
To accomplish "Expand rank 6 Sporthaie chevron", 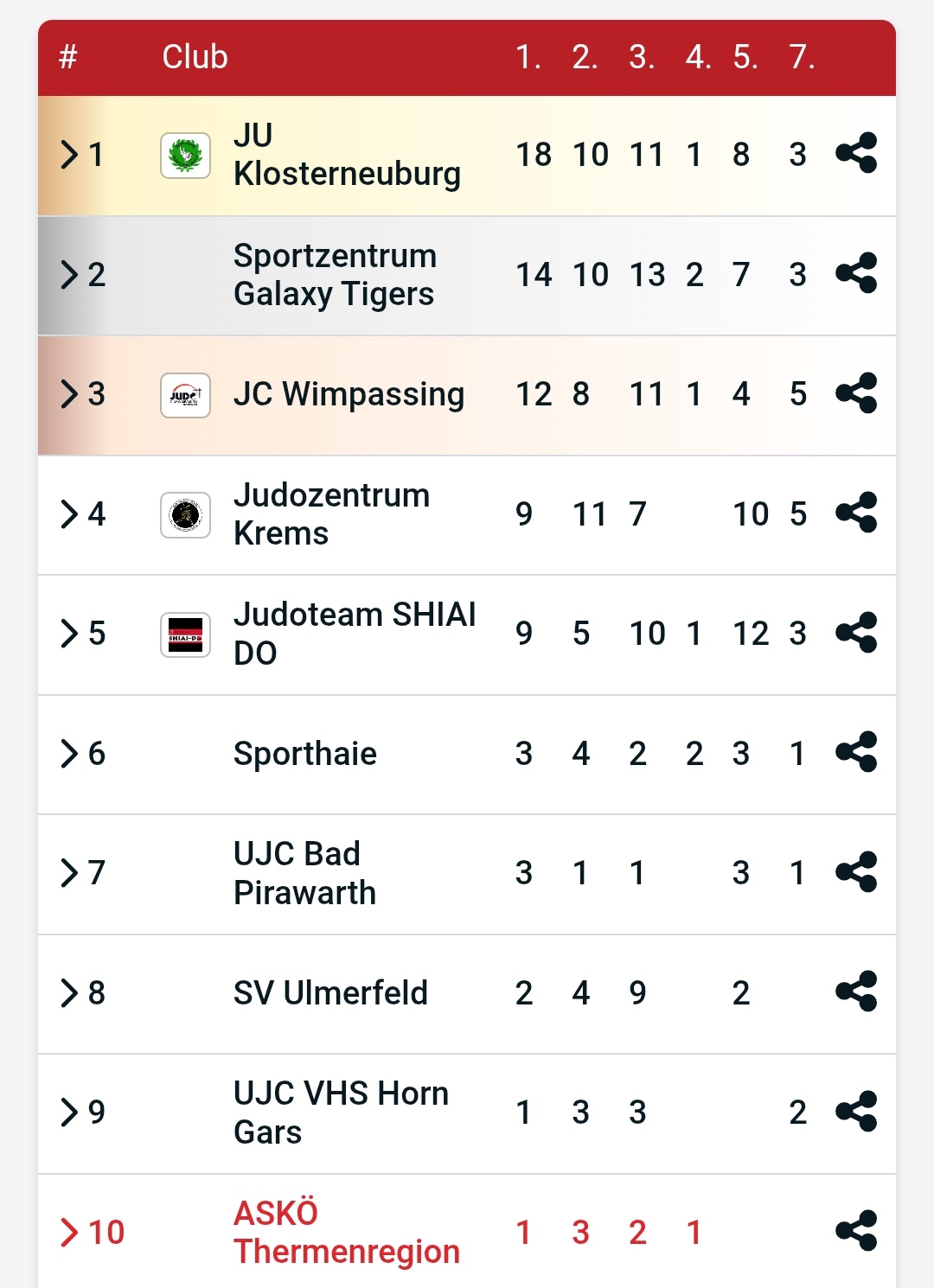I will tap(69, 754).
